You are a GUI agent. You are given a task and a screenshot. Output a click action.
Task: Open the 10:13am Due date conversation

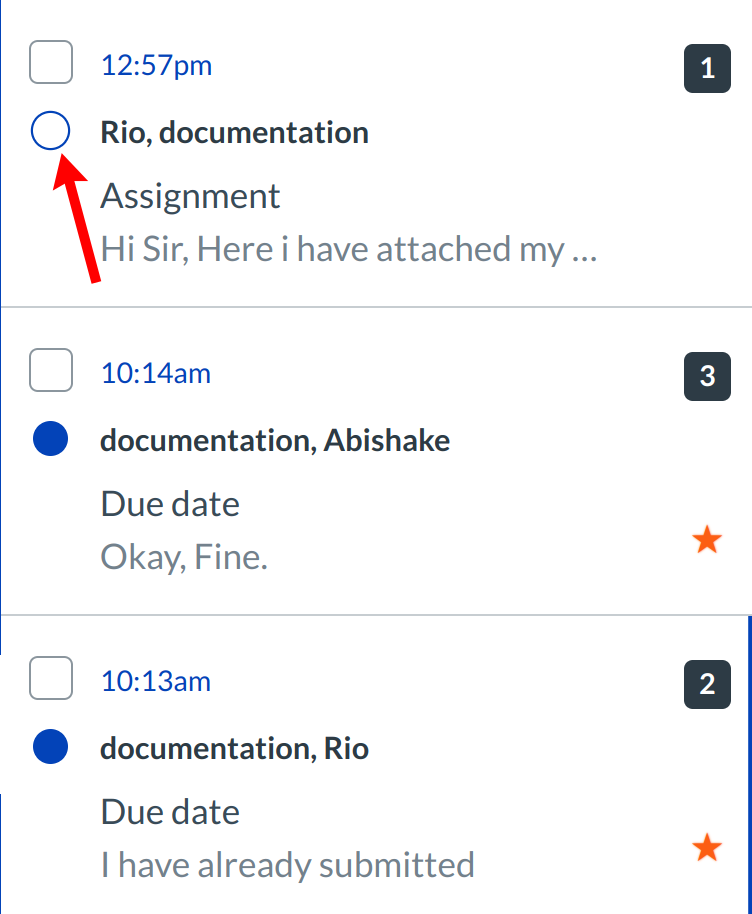point(170,812)
